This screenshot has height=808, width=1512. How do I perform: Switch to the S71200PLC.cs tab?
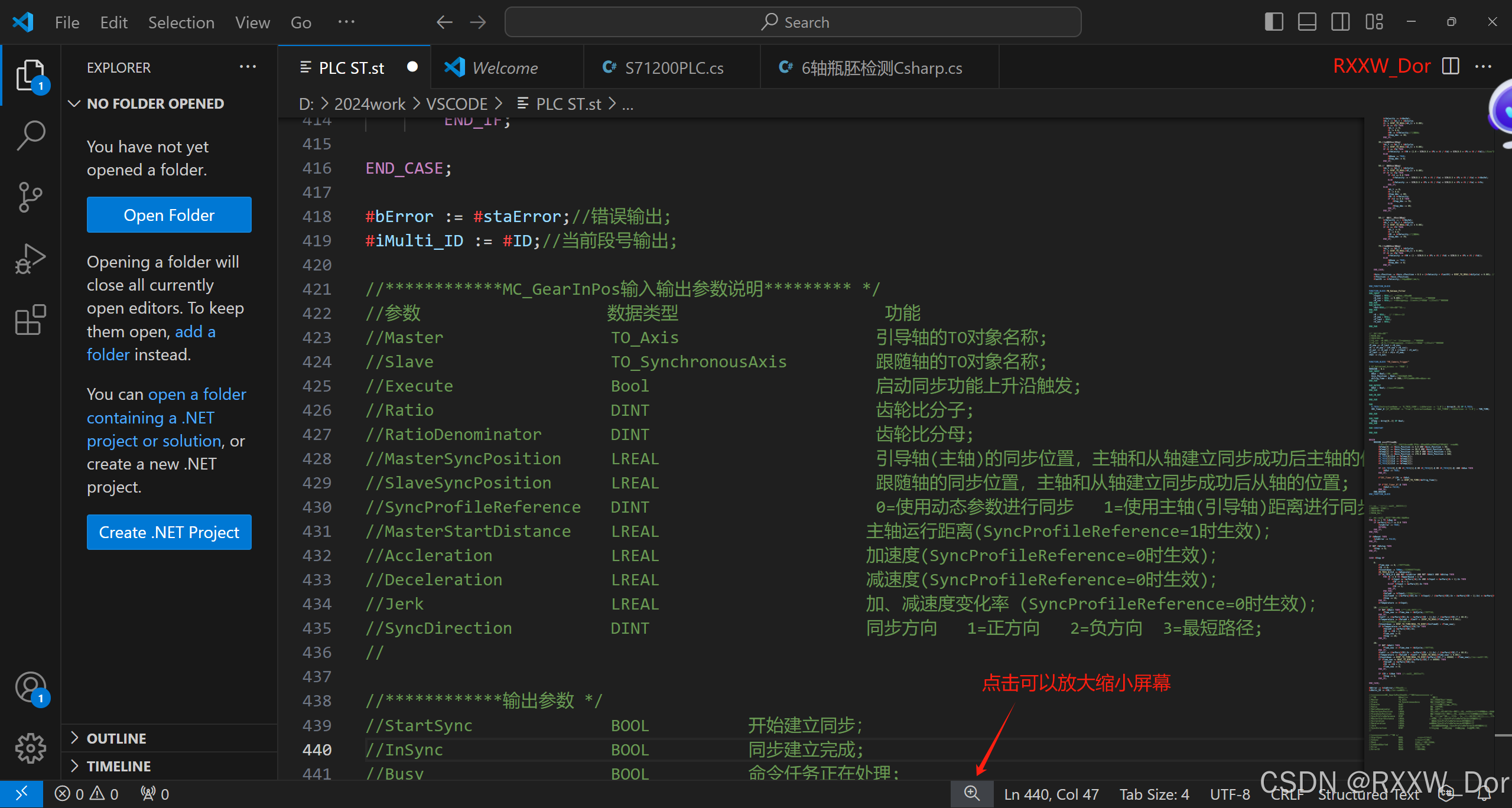click(674, 68)
